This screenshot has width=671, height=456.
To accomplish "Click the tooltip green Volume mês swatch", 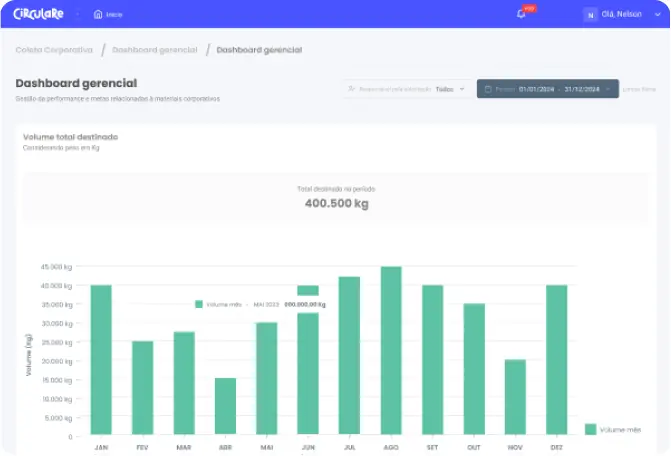I will (x=199, y=304).
